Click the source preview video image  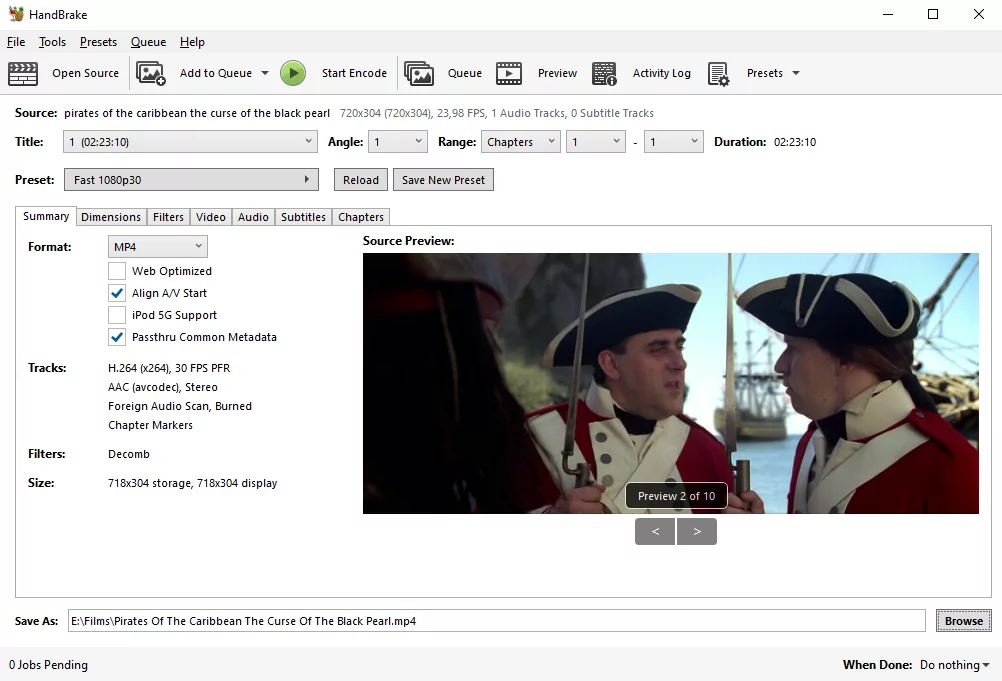(670, 383)
